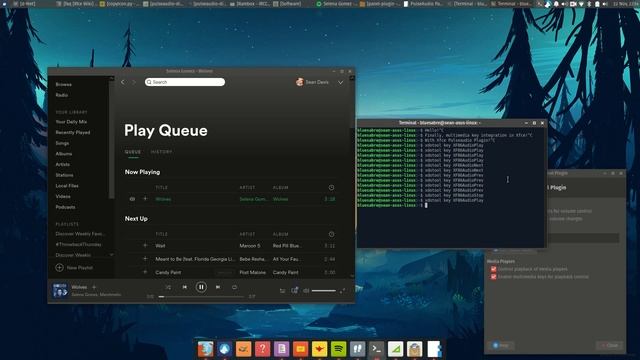Open Maroon 5 artist link
The height and width of the screenshot is (360, 640).
tap(250, 246)
